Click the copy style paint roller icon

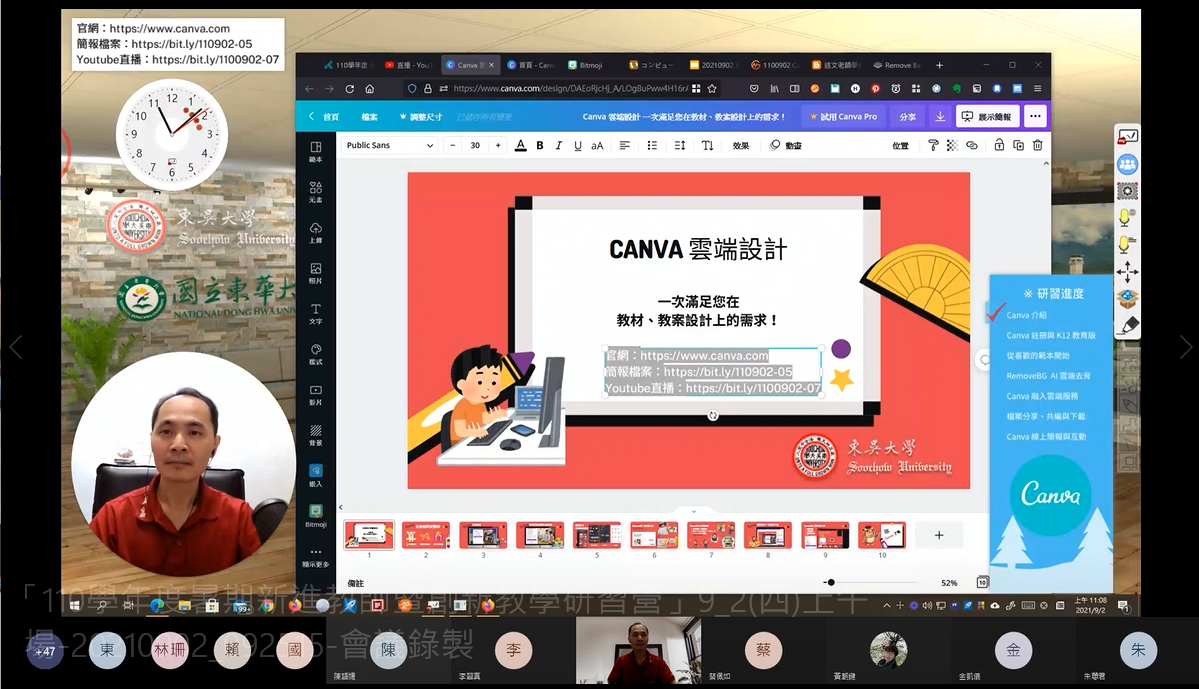(933, 145)
